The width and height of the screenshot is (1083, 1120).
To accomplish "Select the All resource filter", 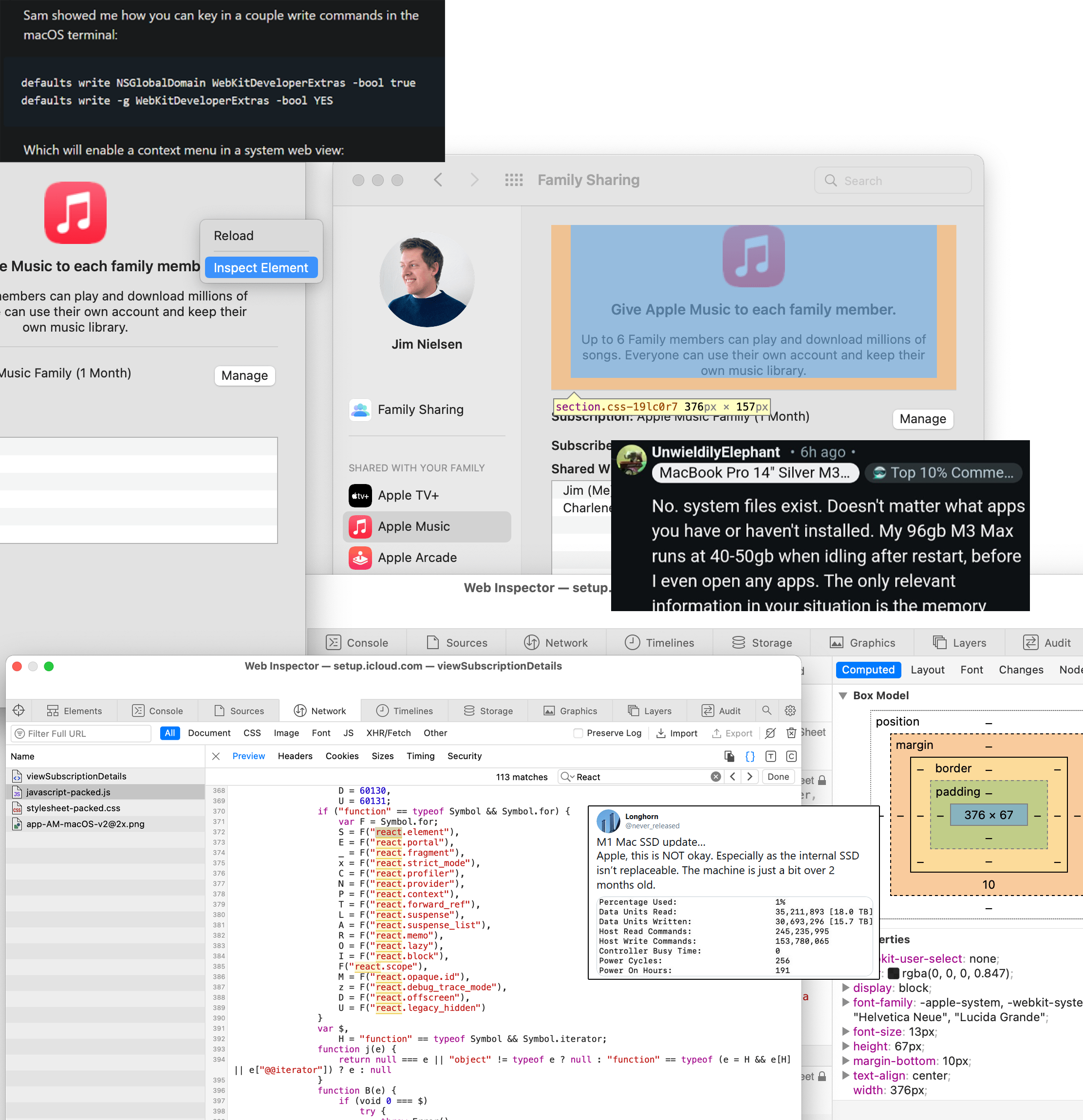I will click(x=170, y=733).
